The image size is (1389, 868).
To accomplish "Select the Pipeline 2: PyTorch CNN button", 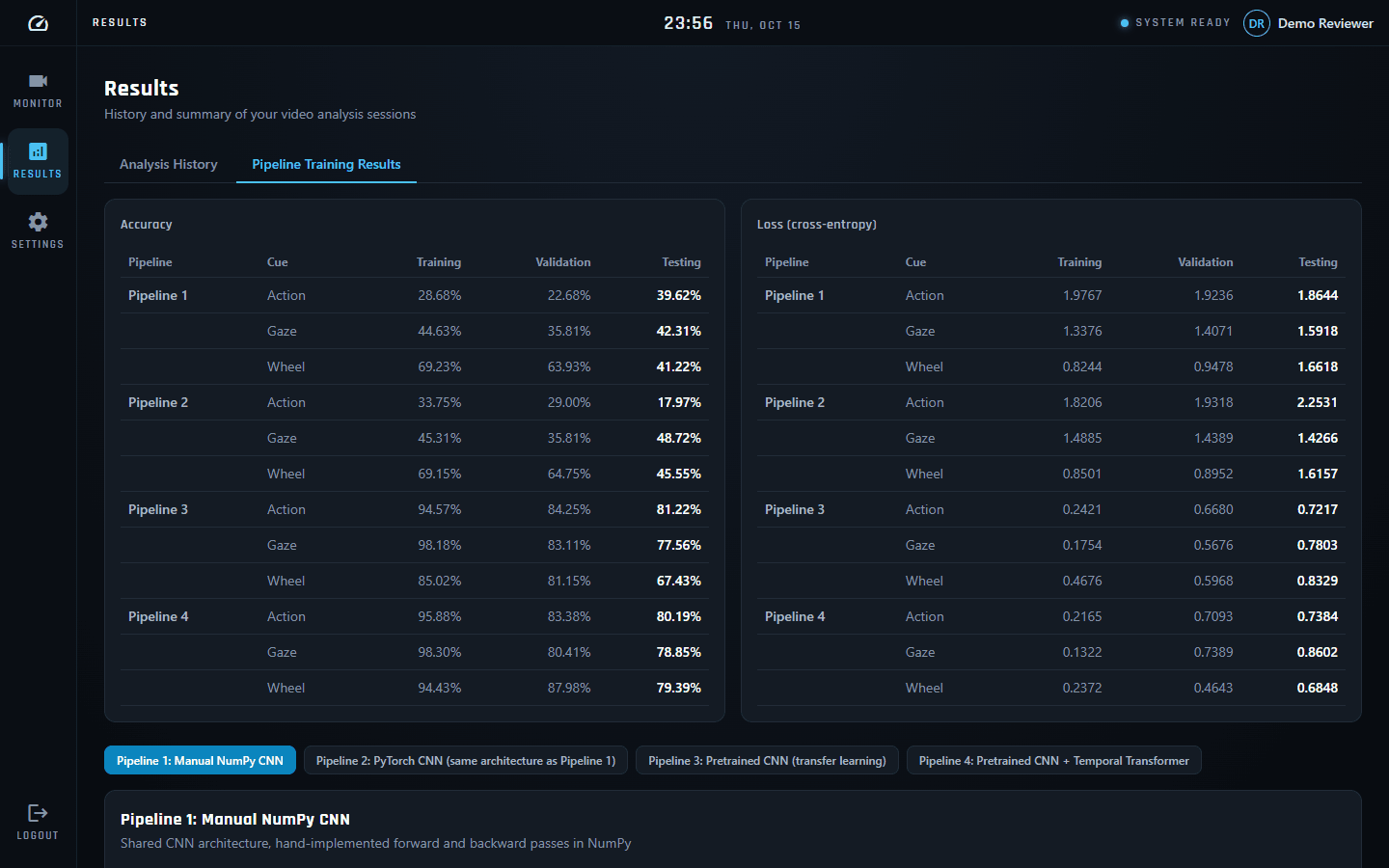I will tap(466, 760).
